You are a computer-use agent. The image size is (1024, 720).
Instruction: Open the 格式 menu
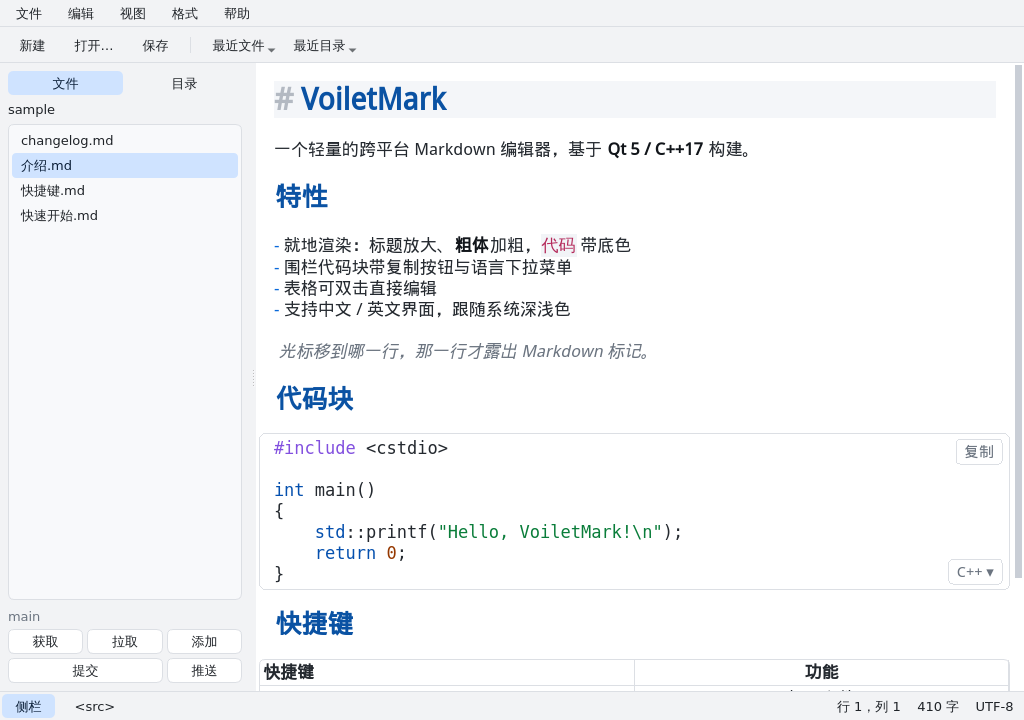pyautogui.click(x=185, y=14)
